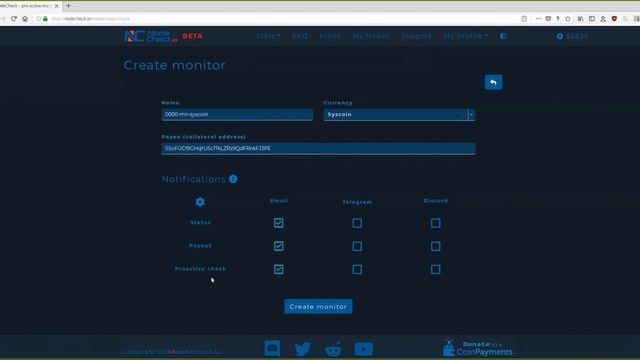Toggle the dark/light theme icon in navbar
The height and width of the screenshot is (360, 640).
[x=503, y=36]
